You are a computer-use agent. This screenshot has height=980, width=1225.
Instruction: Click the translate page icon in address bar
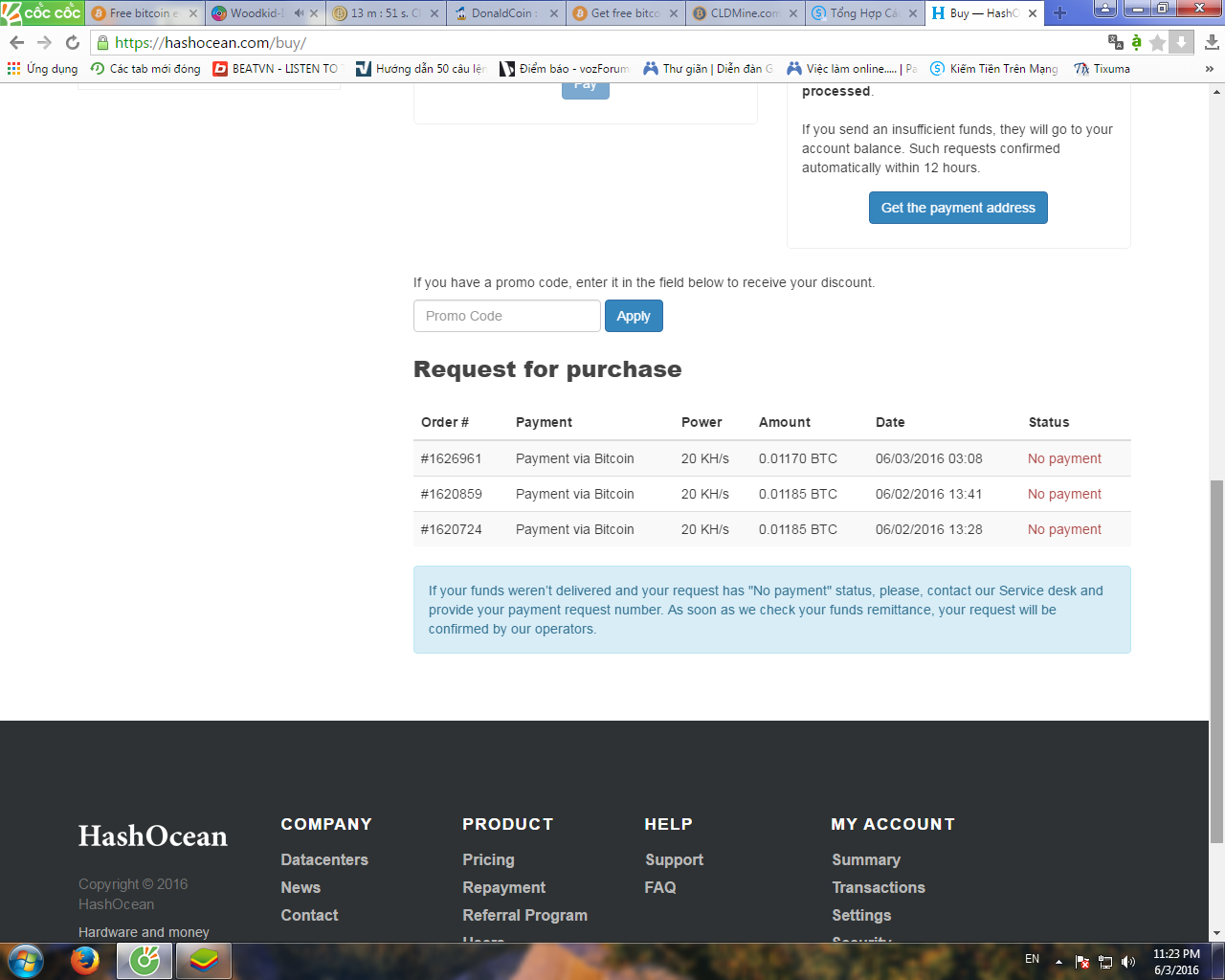tap(1116, 42)
